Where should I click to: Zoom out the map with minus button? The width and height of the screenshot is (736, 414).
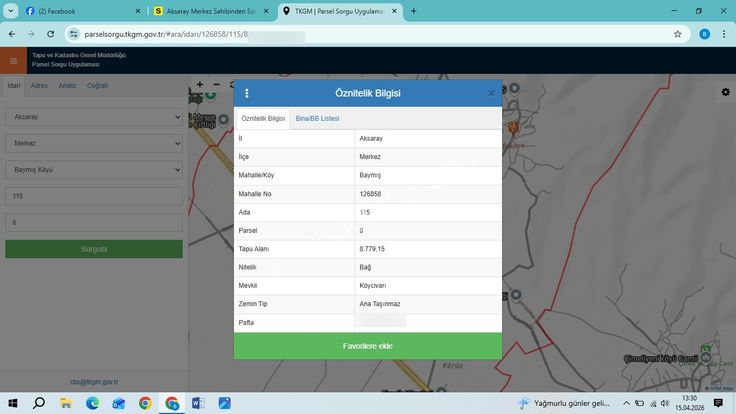(216, 85)
